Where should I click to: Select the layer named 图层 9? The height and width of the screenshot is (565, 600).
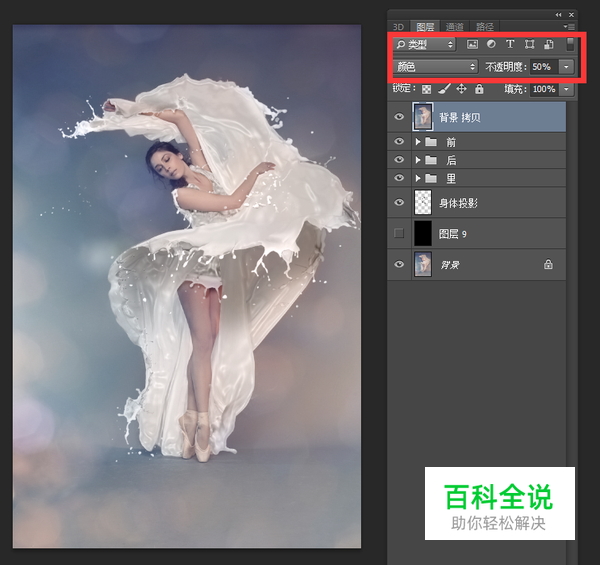[453, 234]
